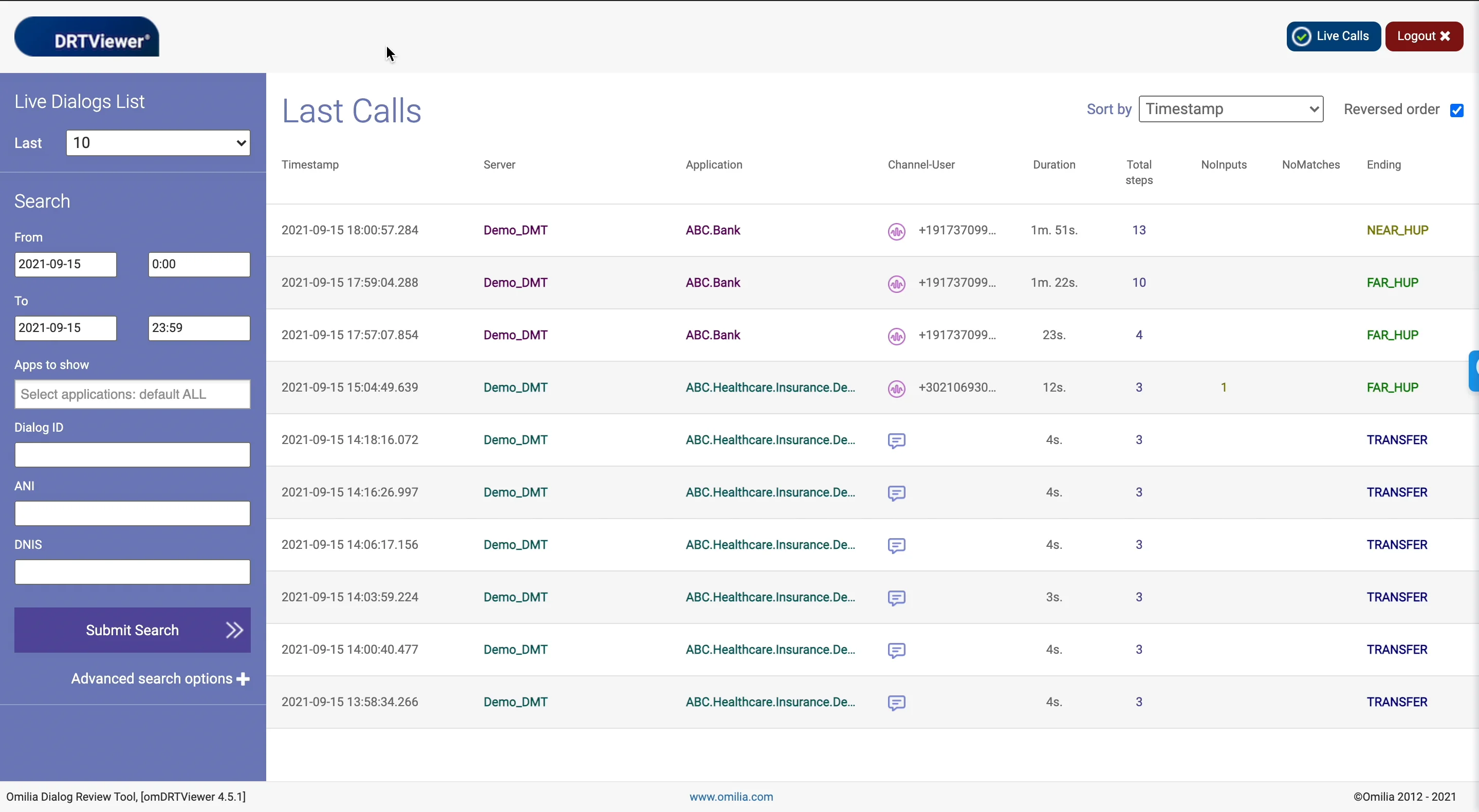
Task: Click voice channel icon for 17:57:07 call
Action: tap(896, 336)
